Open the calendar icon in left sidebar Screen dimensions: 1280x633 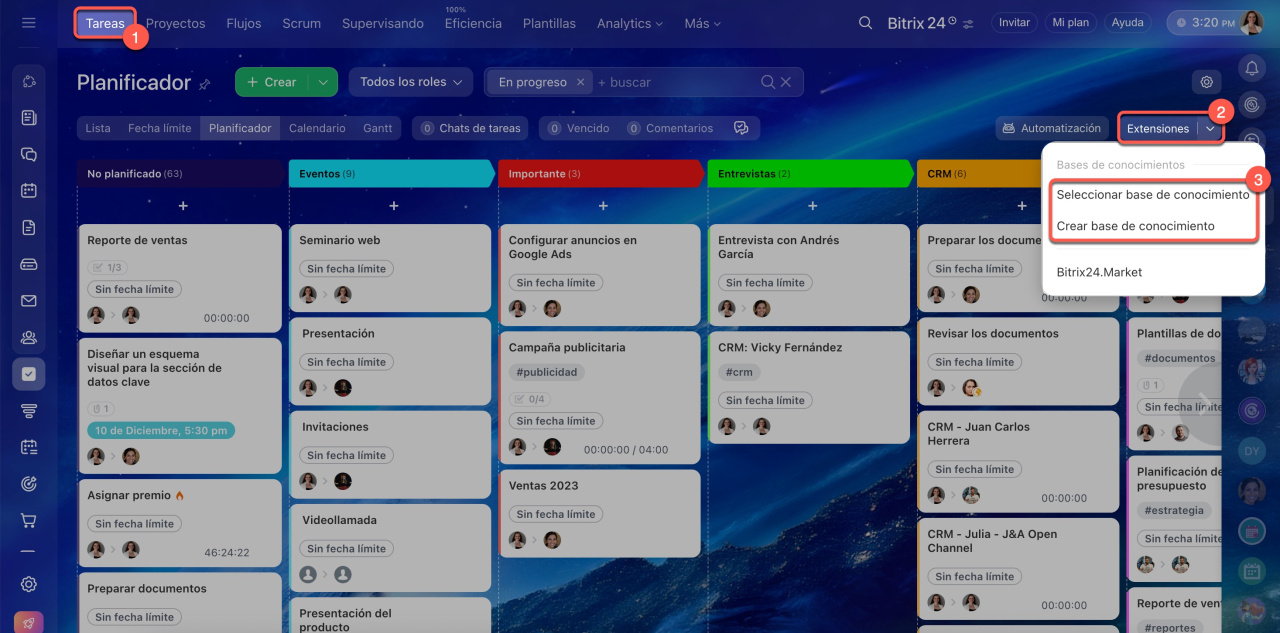pos(29,190)
